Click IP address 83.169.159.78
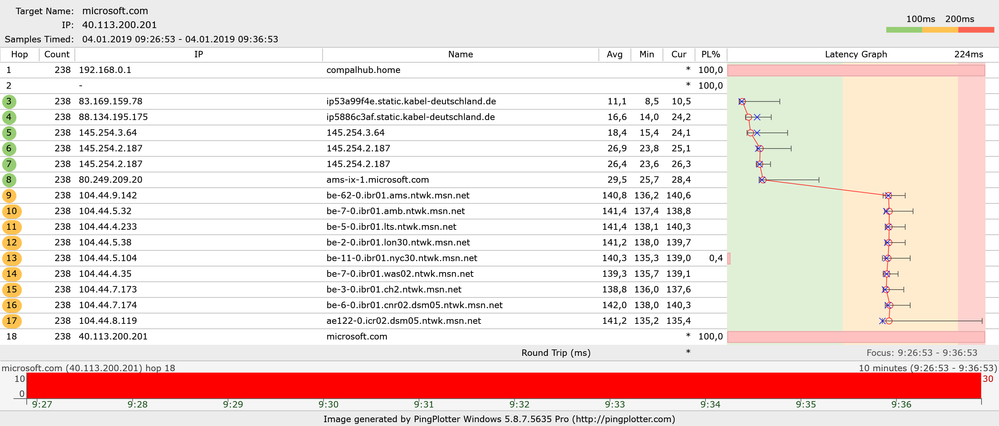 click(x=110, y=101)
